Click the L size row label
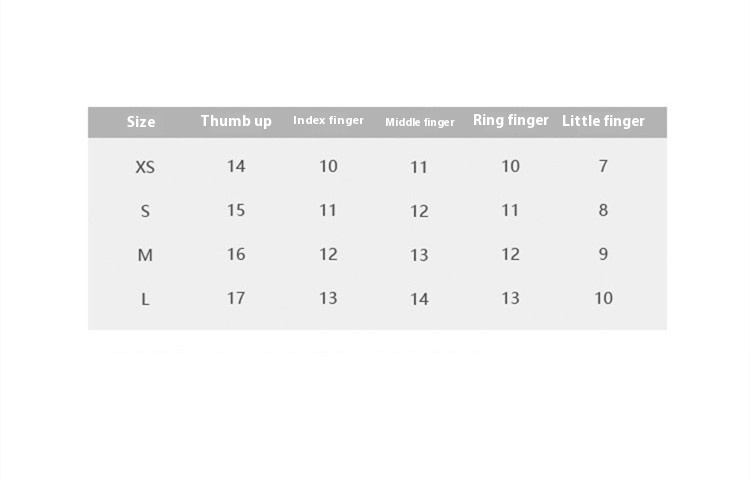This screenshot has width=750, height=484. point(145,299)
